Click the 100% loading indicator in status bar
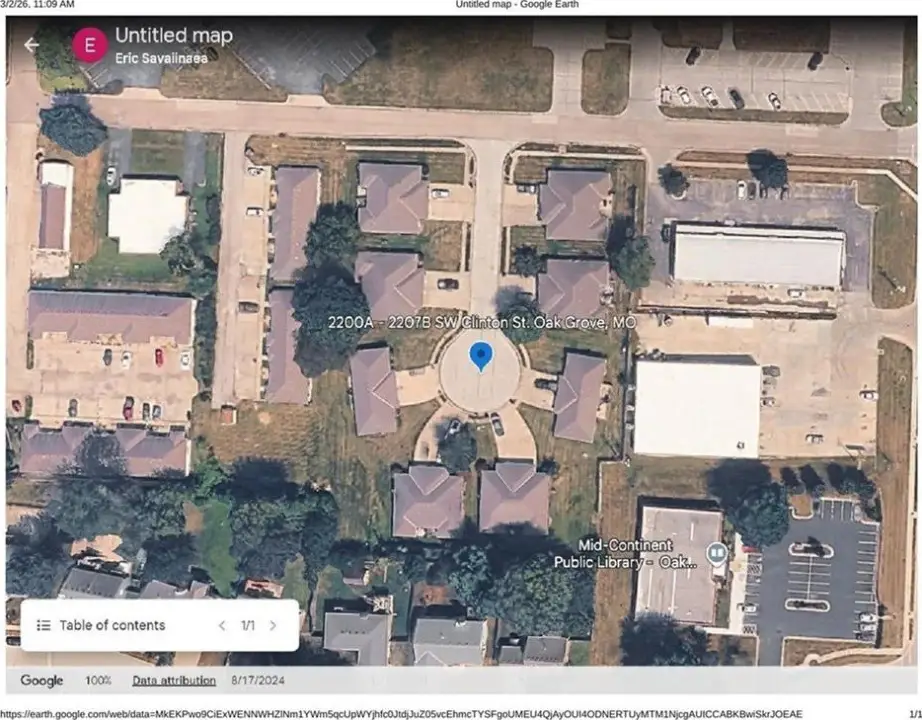Viewport: 922px width, 720px height. (x=98, y=681)
